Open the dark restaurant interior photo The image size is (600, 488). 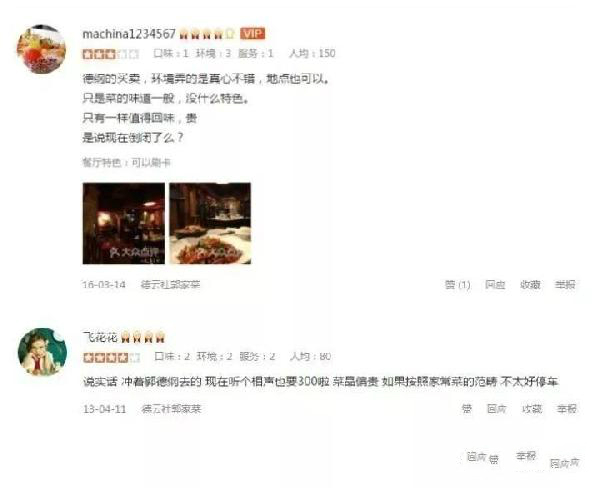(x=124, y=224)
